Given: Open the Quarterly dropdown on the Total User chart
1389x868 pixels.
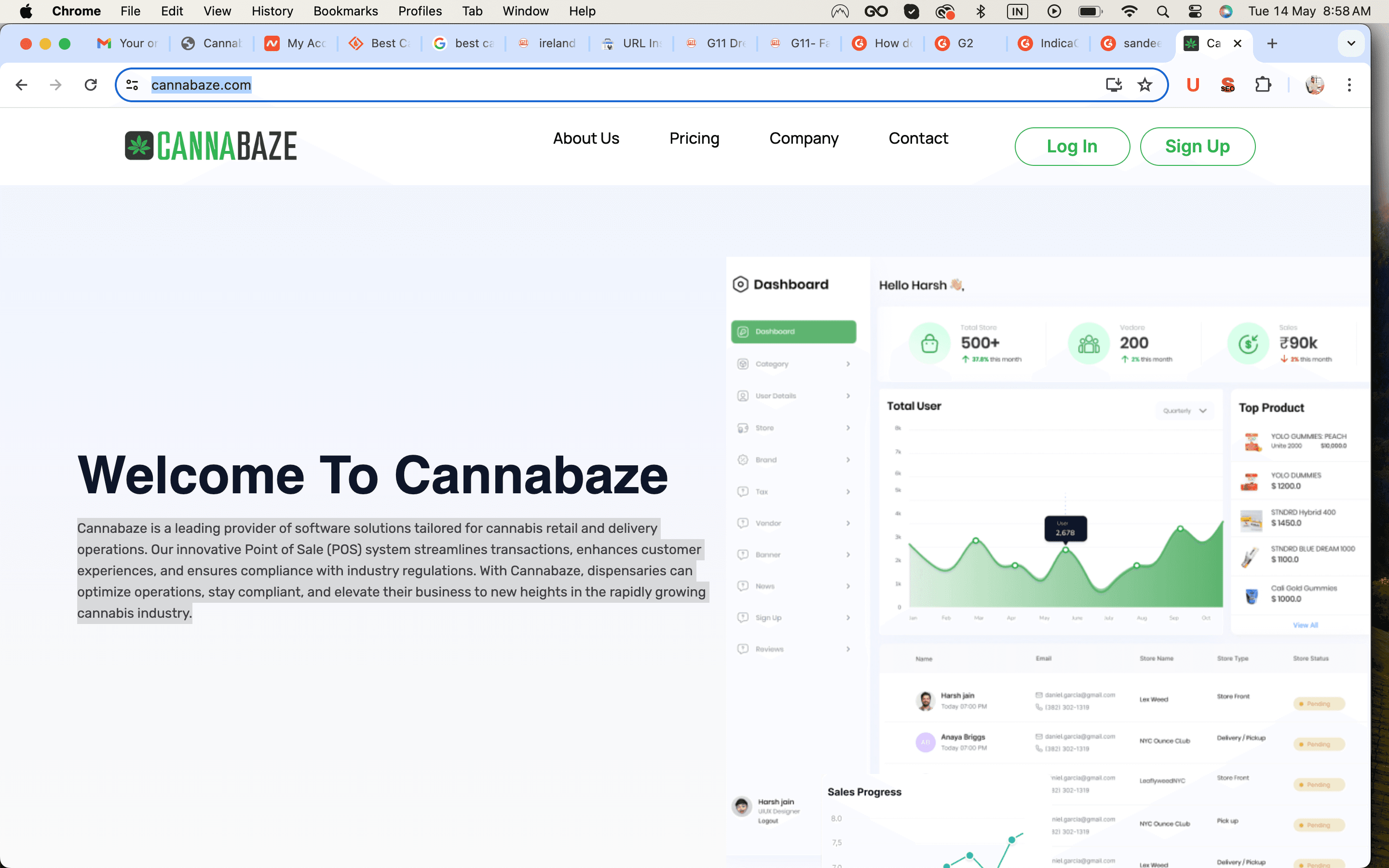Looking at the screenshot, I should pyautogui.click(x=1184, y=410).
